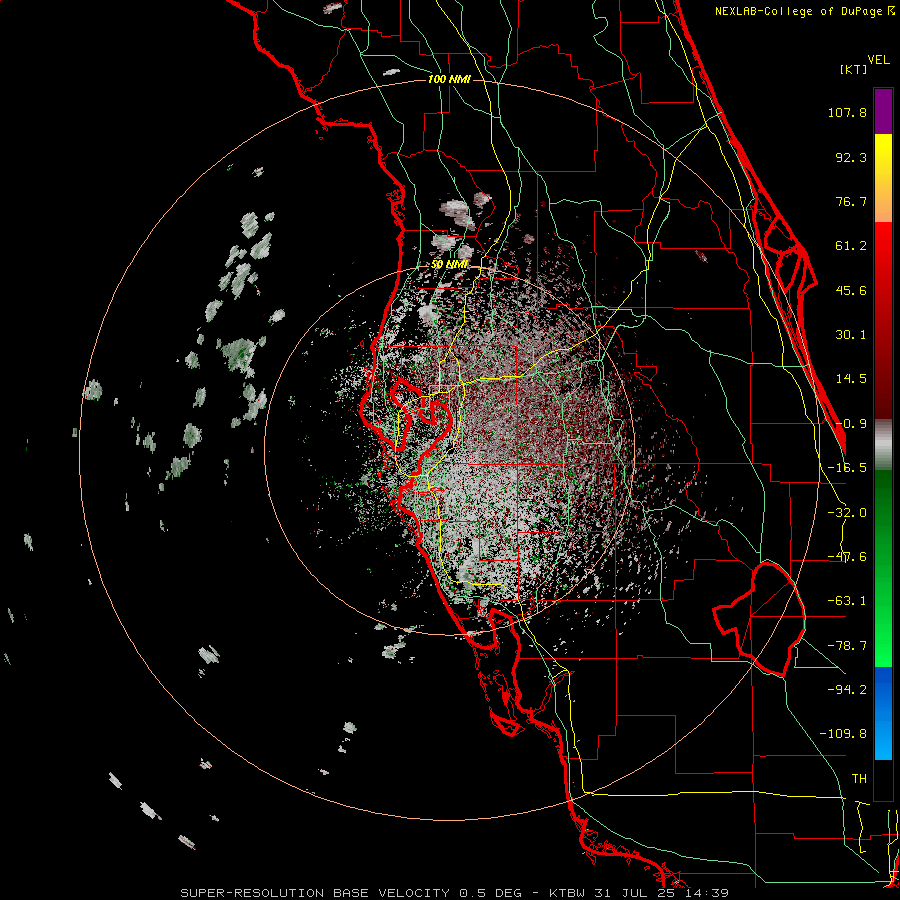
Task: Click the 45.6 velocity scale value
Action: [851, 290]
